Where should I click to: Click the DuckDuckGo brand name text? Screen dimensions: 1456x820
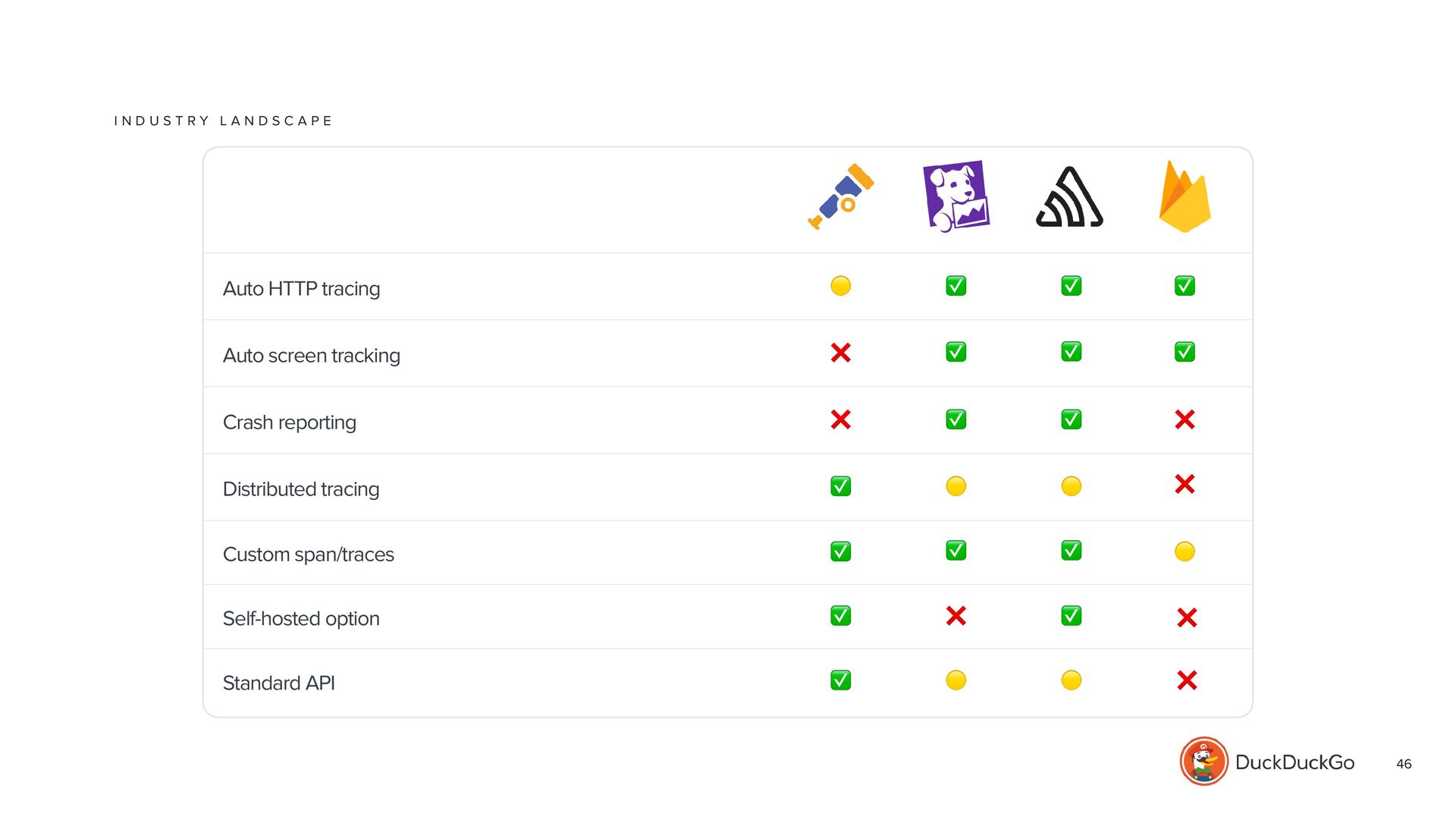pos(1294,762)
